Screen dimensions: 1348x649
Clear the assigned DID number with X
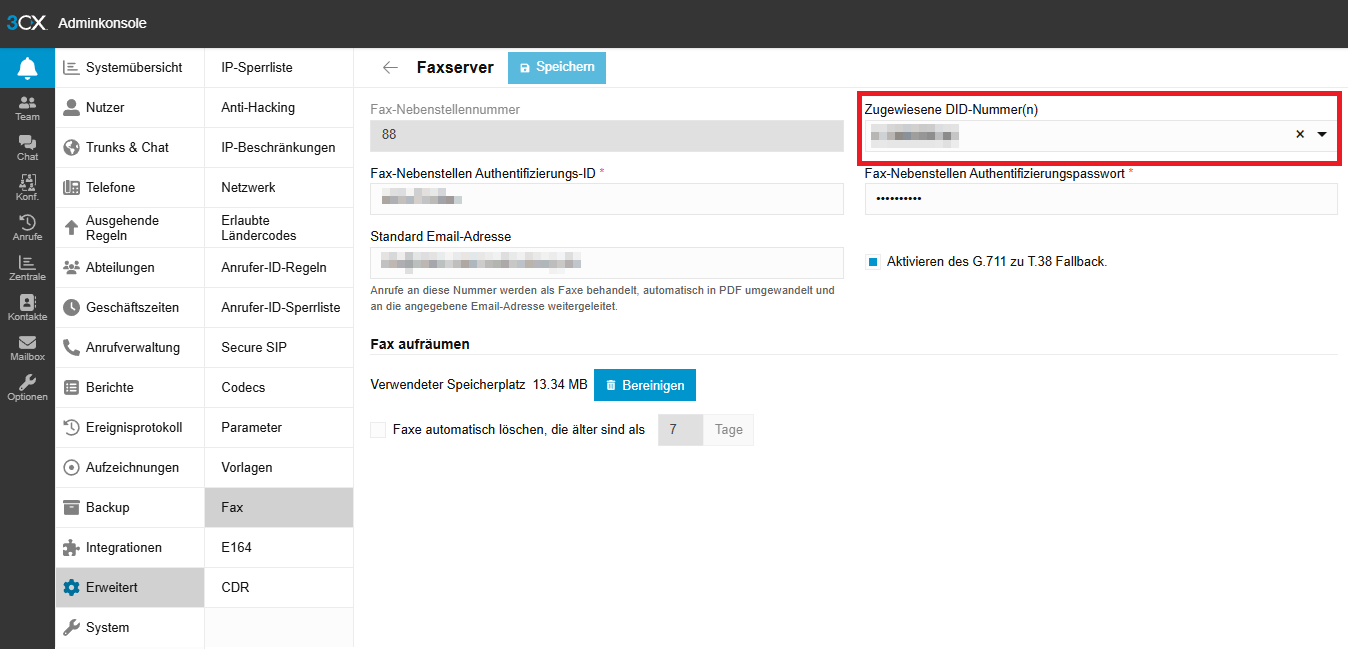coord(1300,134)
